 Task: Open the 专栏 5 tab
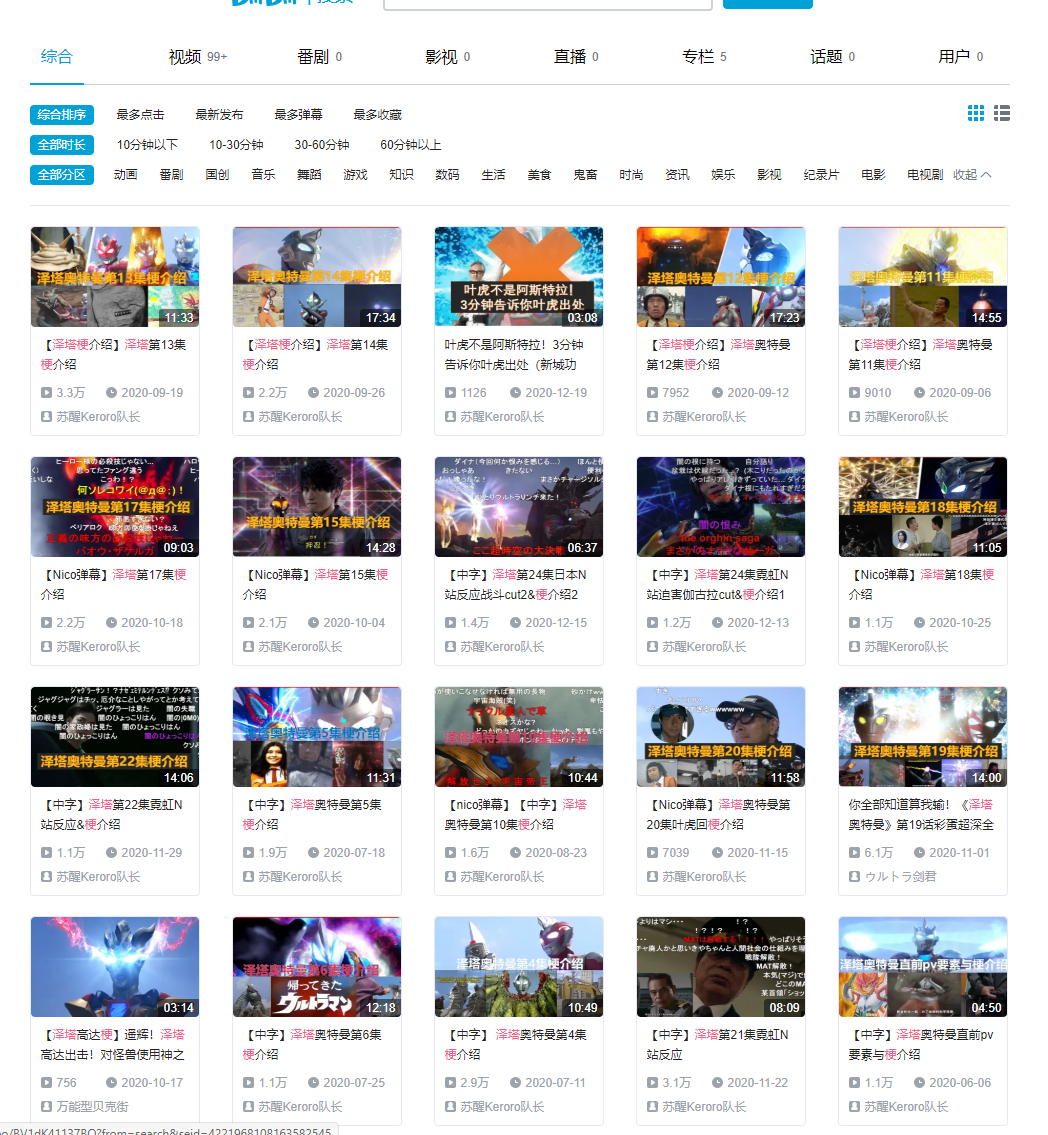click(704, 56)
